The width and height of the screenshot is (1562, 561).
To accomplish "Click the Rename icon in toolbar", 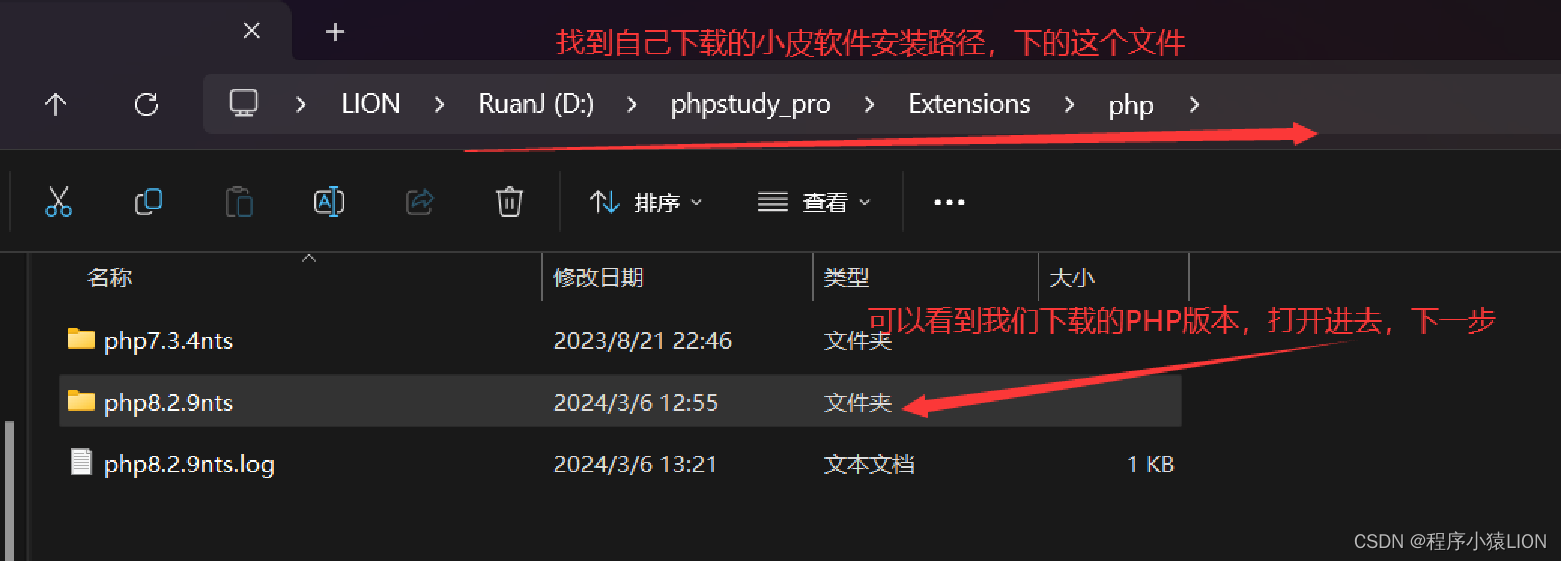I will click(x=329, y=202).
